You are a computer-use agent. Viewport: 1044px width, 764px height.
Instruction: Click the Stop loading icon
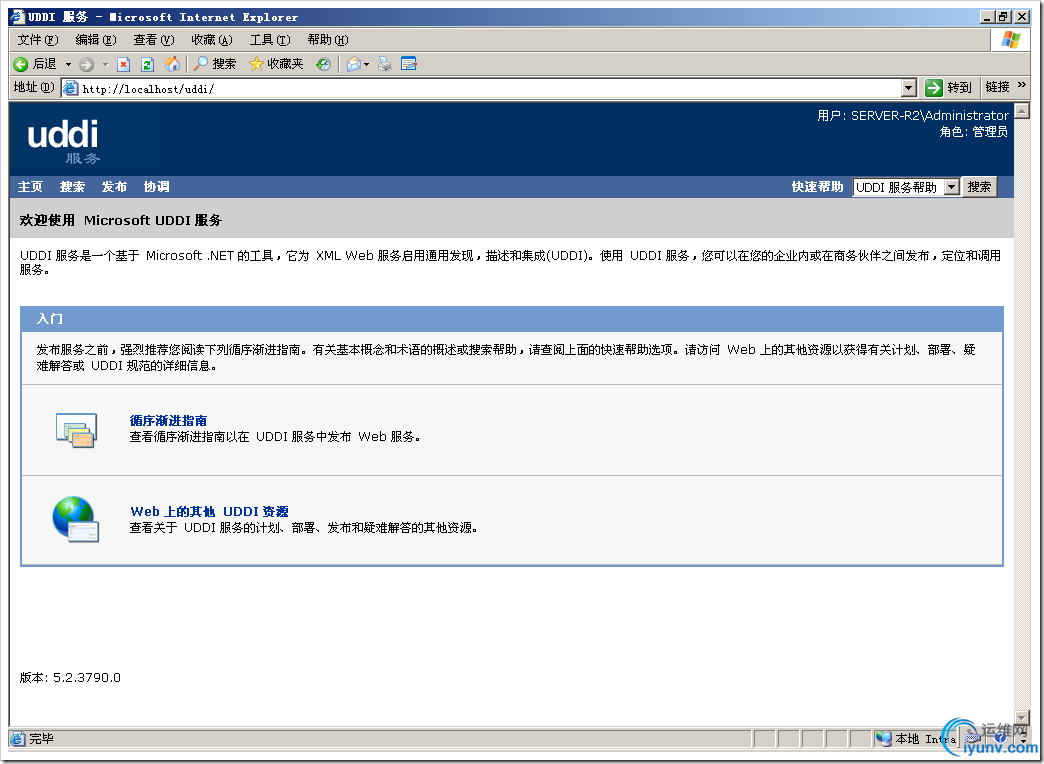[123, 64]
